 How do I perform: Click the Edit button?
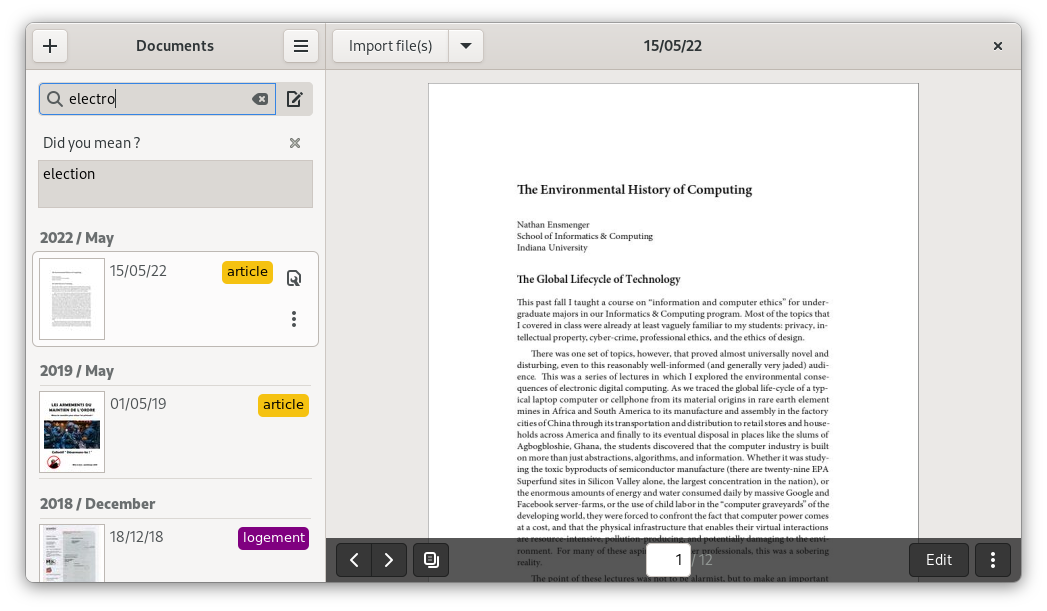938,560
